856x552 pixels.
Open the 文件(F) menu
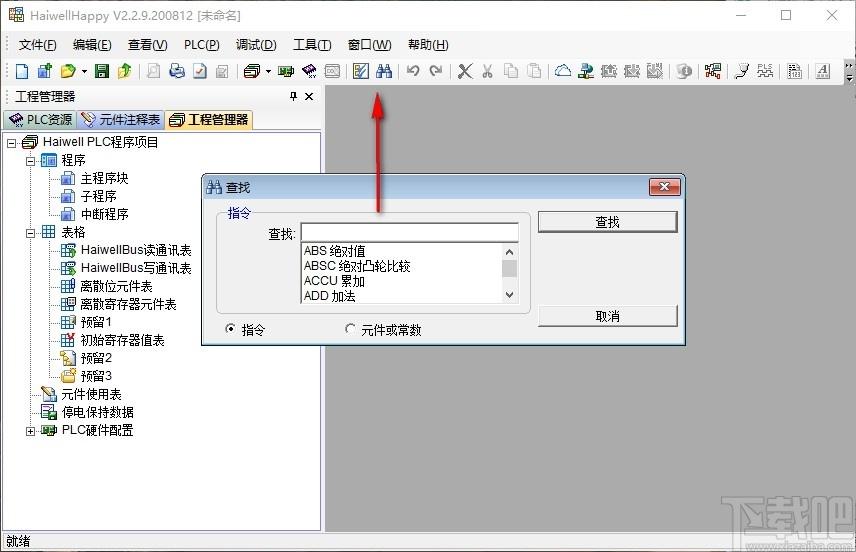pyautogui.click(x=38, y=45)
